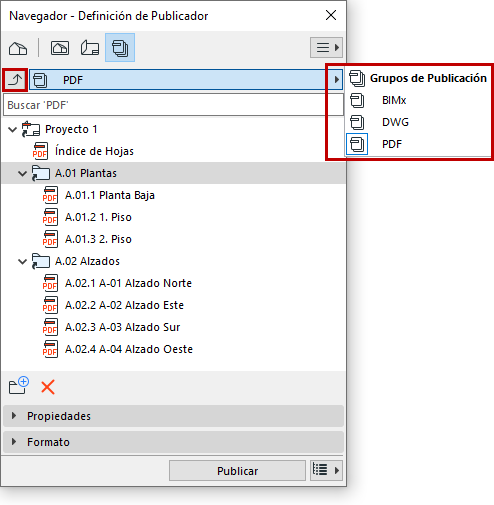Select A.01.3 2. Piso
Screen dimensions: 494x505
pyautogui.click(x=98, y=239)
